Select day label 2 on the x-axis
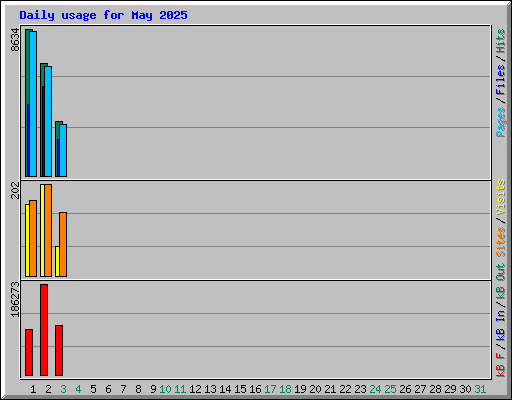Viewport: 512px width, 400px height. point(48,389)
